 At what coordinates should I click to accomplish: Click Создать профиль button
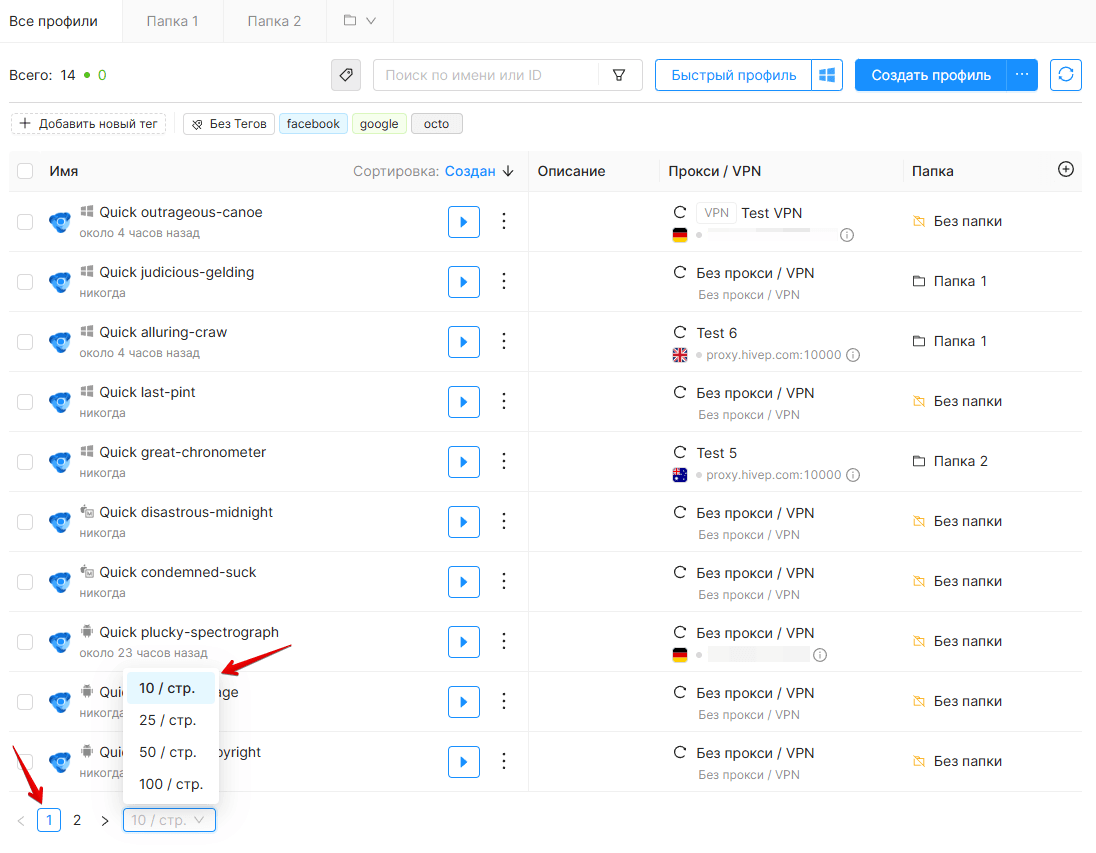tap(931, 75)
